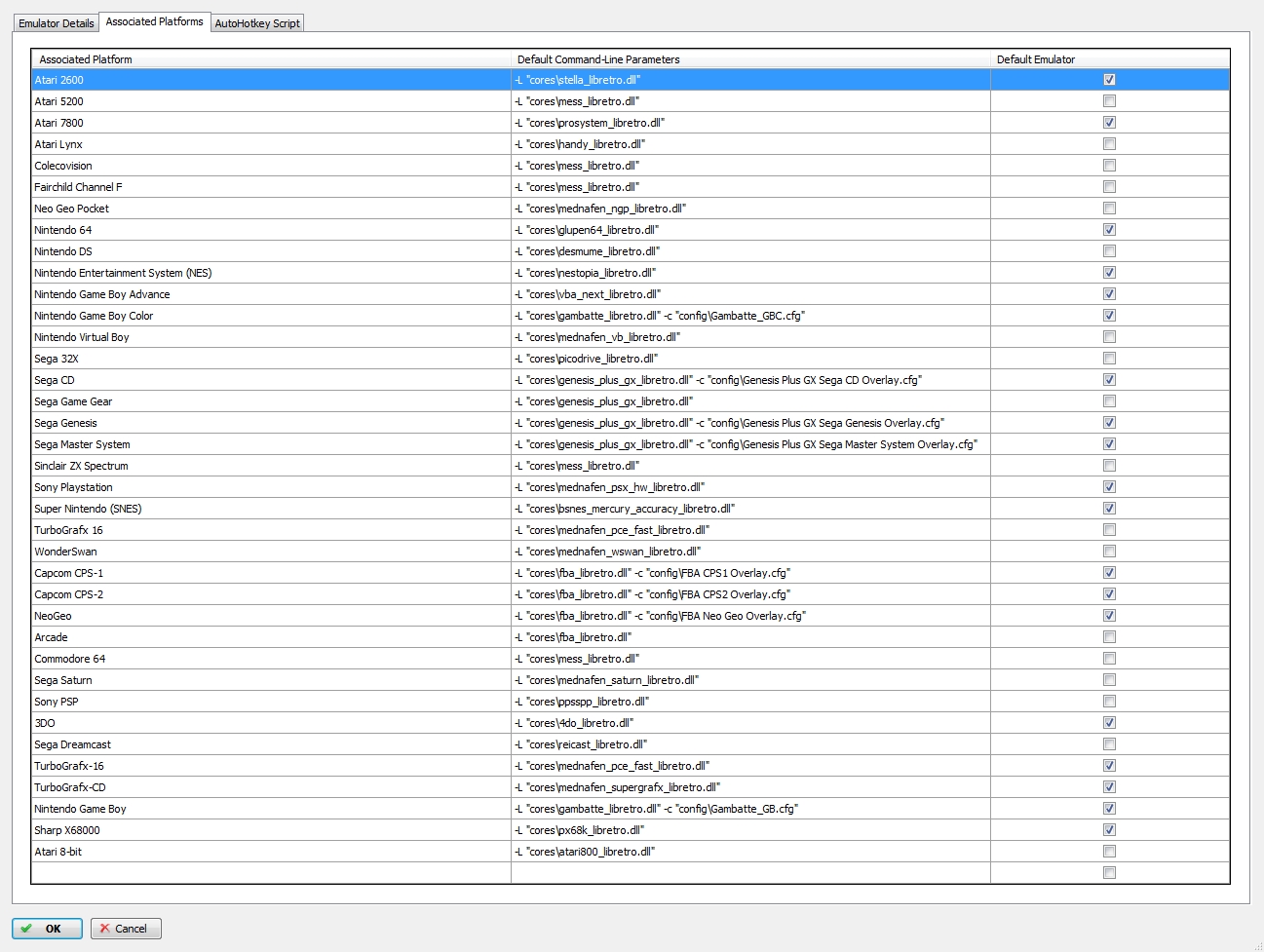The height and width of the screenshot is (952, 1264).
Task: Check Default Emulator for Sega 32X
Action: [x=1109, y=359]
